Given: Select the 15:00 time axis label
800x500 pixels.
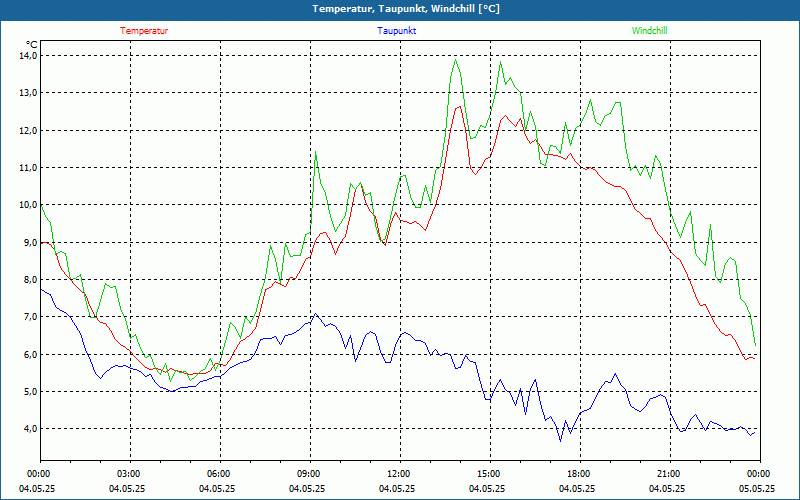Looking at the screenshot, I should point(488,474).
